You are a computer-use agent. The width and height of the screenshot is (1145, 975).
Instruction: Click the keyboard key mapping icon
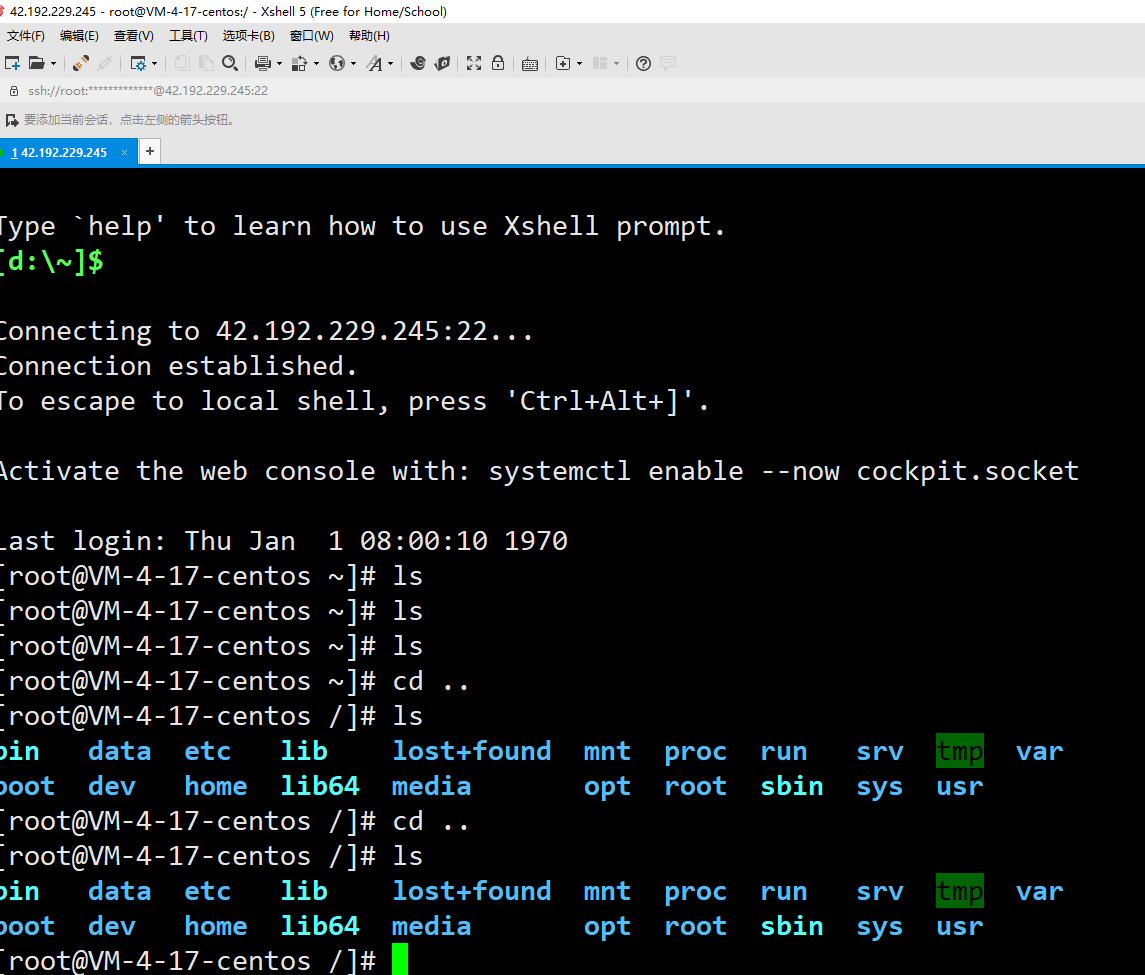point(530,64)
